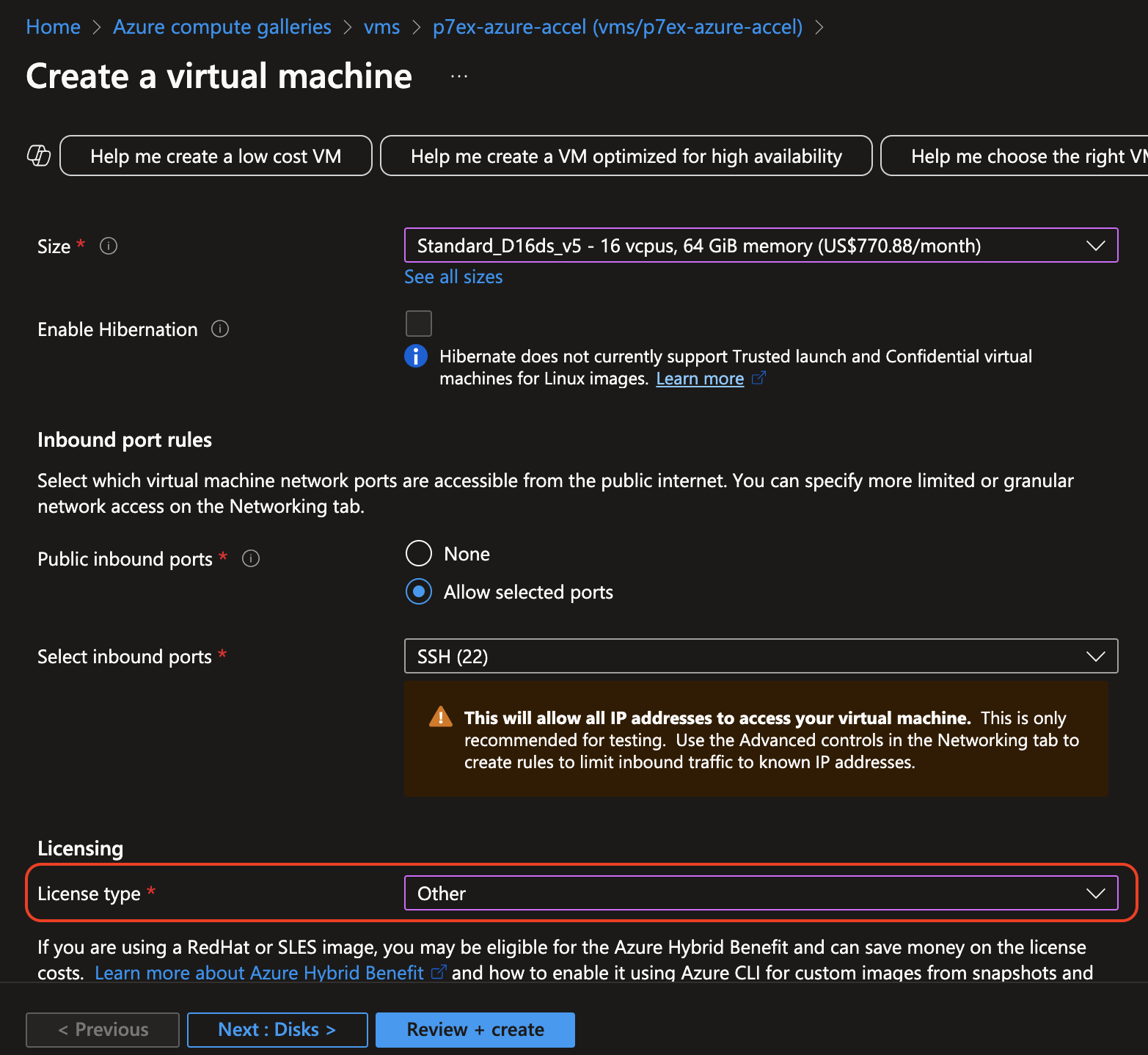This screenshot has width=1148, height=1055.
Task: Click the Copilot icon beside suggestion buttons
Action: tap(39, 156)
